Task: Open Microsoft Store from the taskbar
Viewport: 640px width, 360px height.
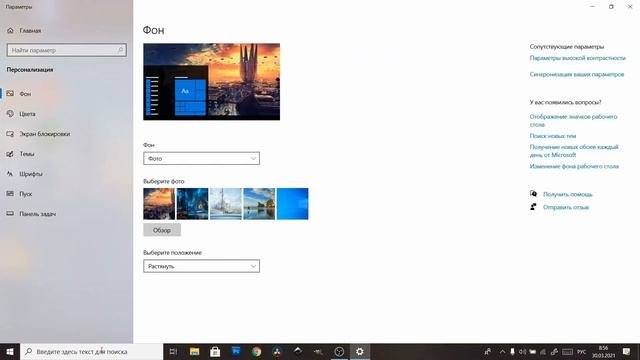Action: point(215,351)
